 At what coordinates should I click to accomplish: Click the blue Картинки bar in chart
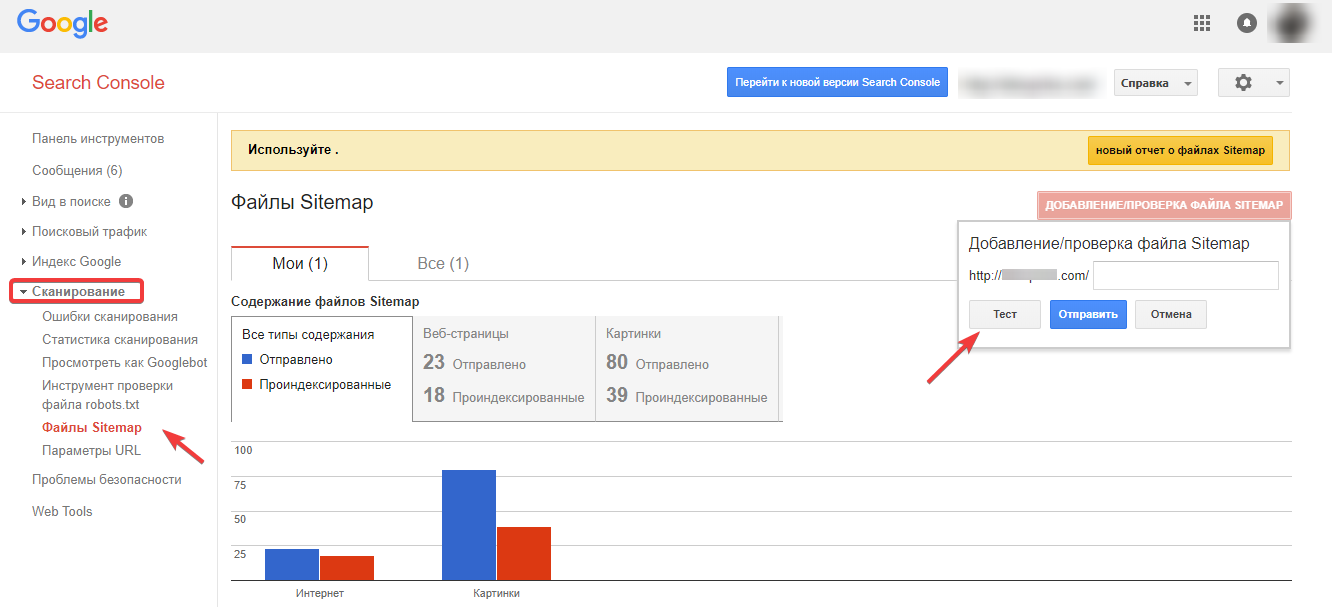(469, 525)
